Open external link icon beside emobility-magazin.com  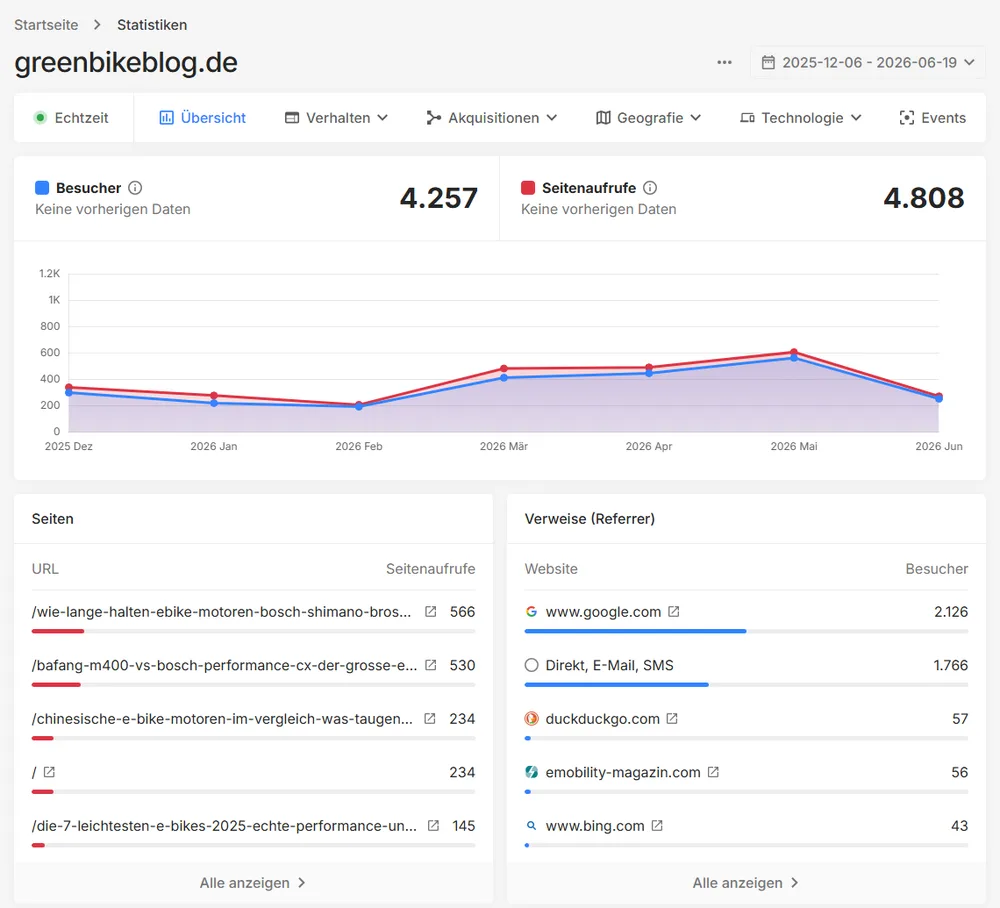tap(714, 772)
